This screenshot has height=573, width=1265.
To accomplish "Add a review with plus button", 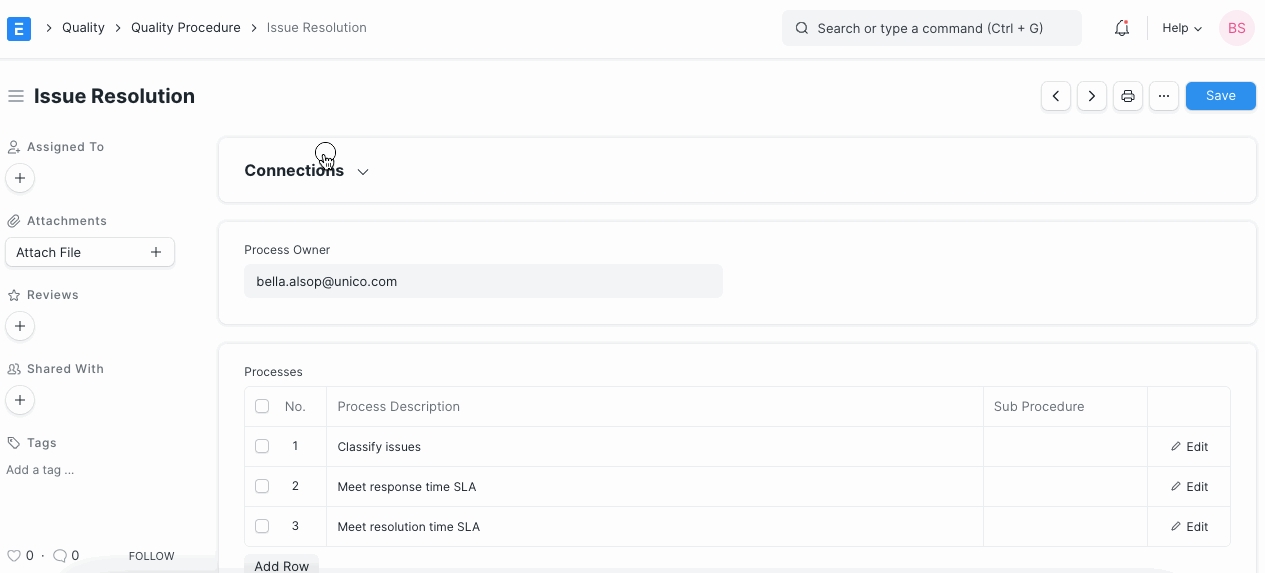I will click(20, 326).
